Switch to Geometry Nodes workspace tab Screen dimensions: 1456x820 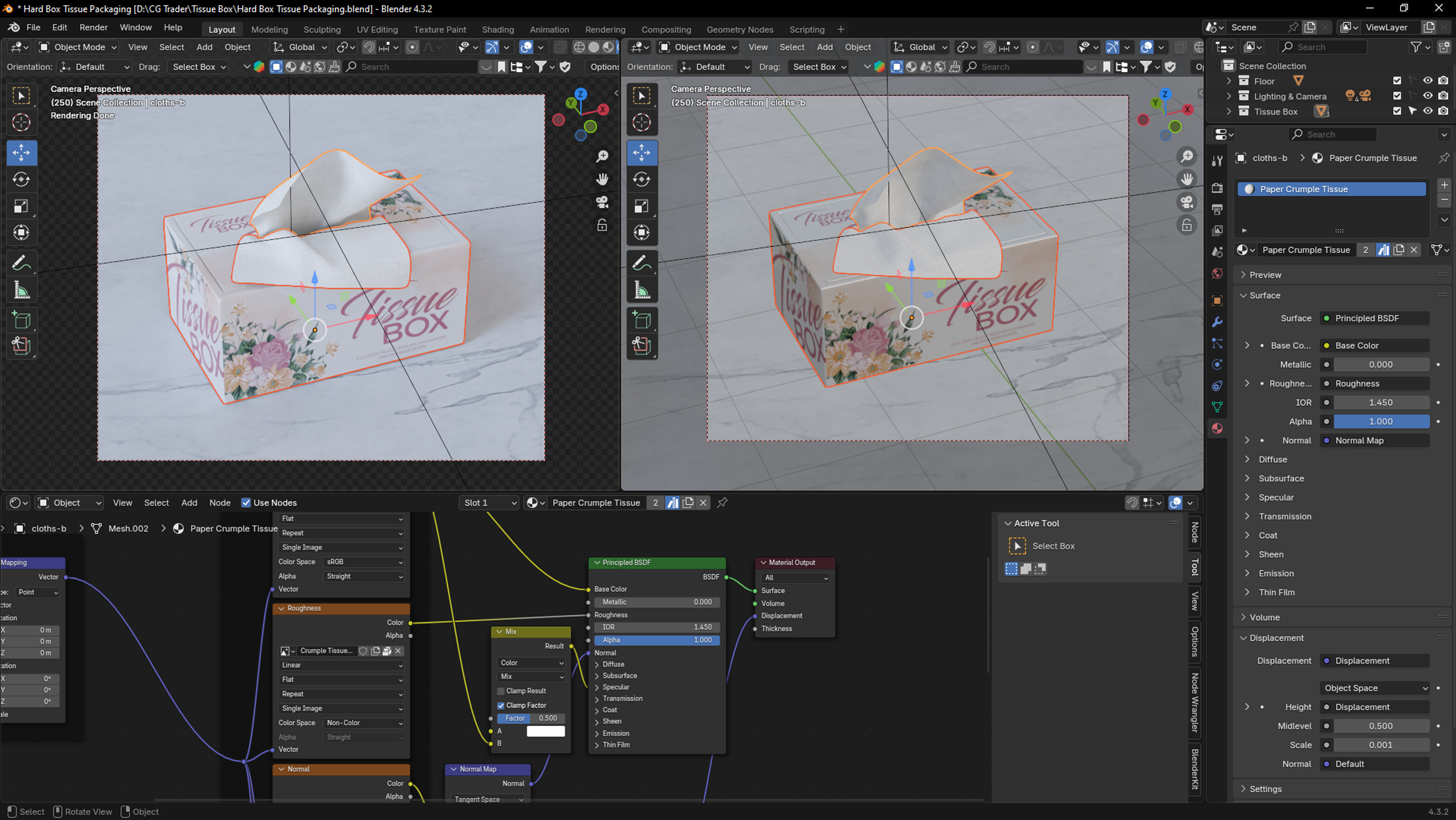click(x=739, y=29)
